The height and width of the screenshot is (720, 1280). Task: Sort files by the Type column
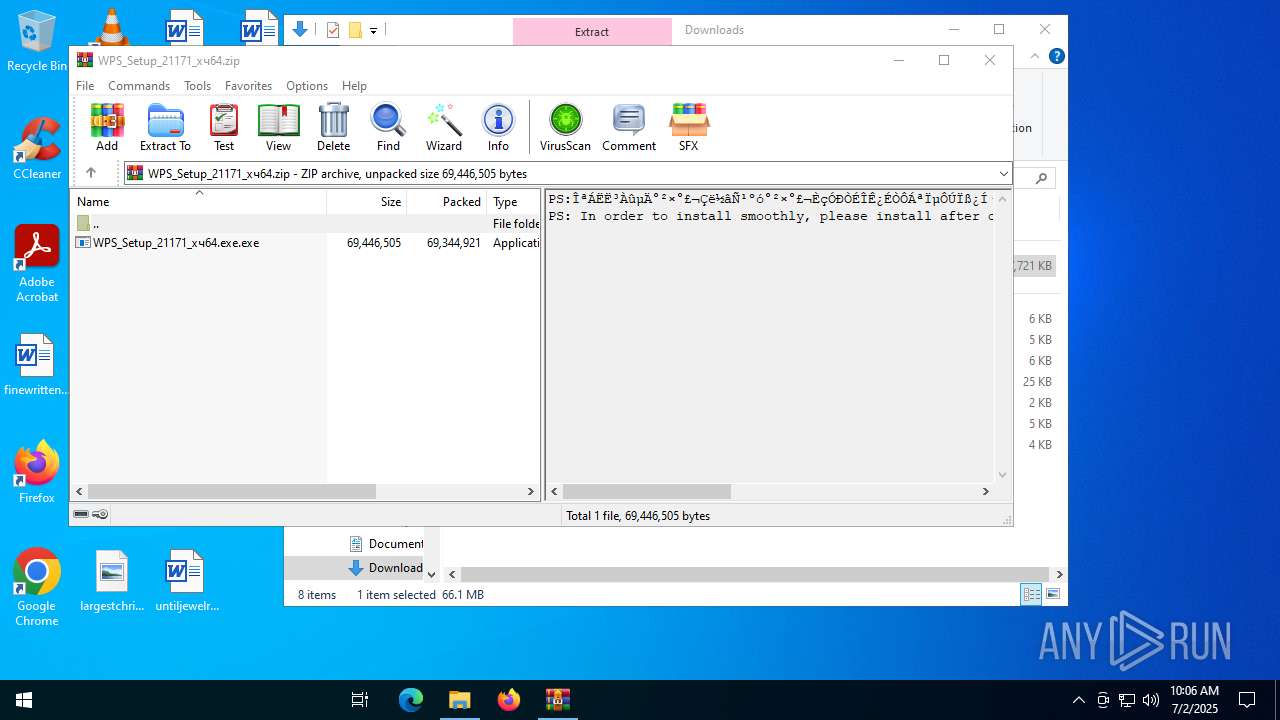[513, 201]
